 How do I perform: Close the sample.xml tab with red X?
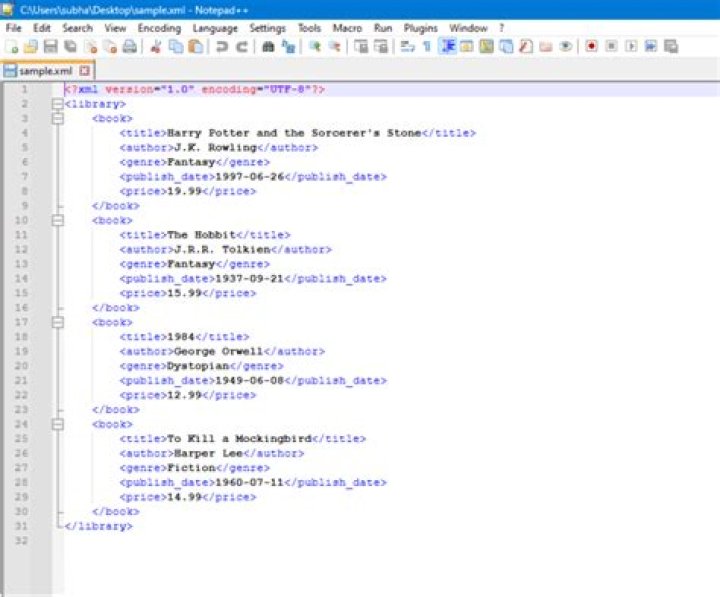point(84,71)
